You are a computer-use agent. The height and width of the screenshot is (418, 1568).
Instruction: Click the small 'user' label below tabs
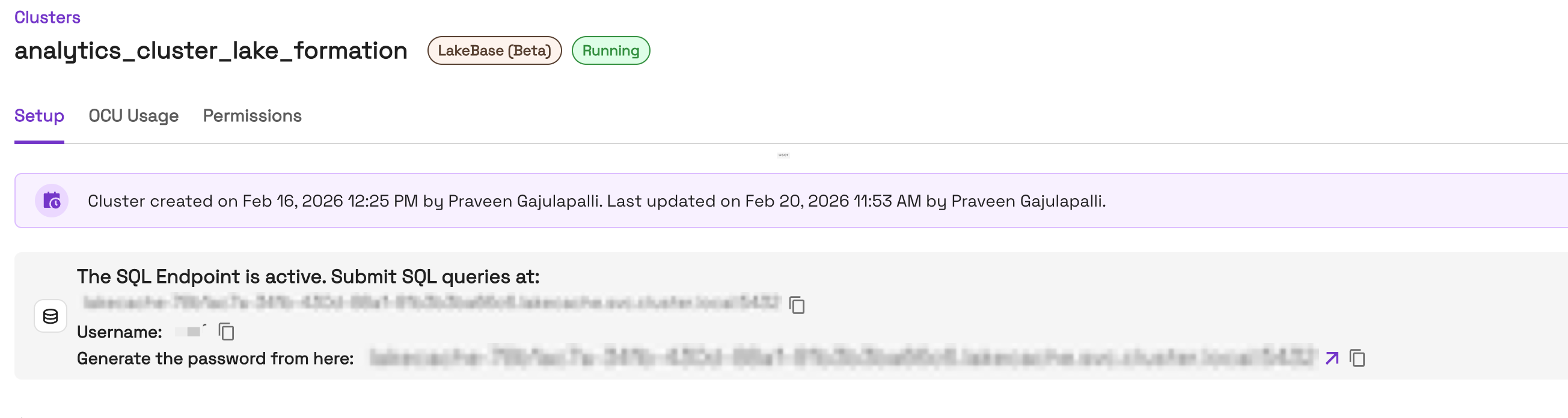click(783, 155)
